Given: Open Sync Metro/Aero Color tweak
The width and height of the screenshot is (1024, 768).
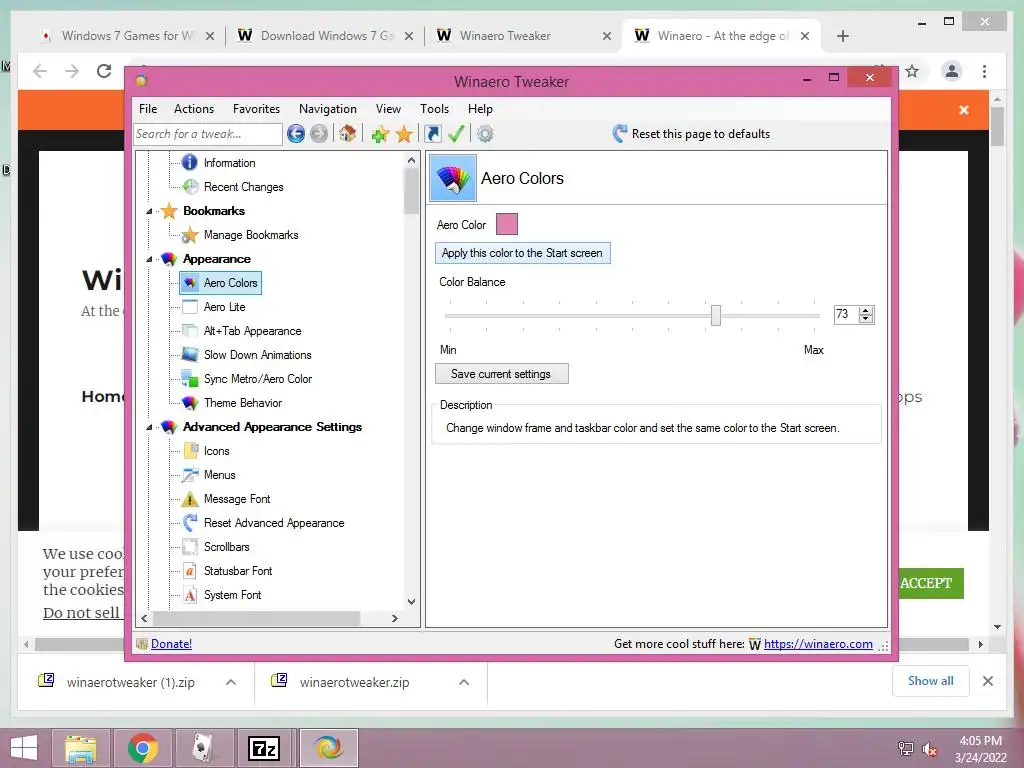Looking at the screenshot, I should [x=257, y=379].
